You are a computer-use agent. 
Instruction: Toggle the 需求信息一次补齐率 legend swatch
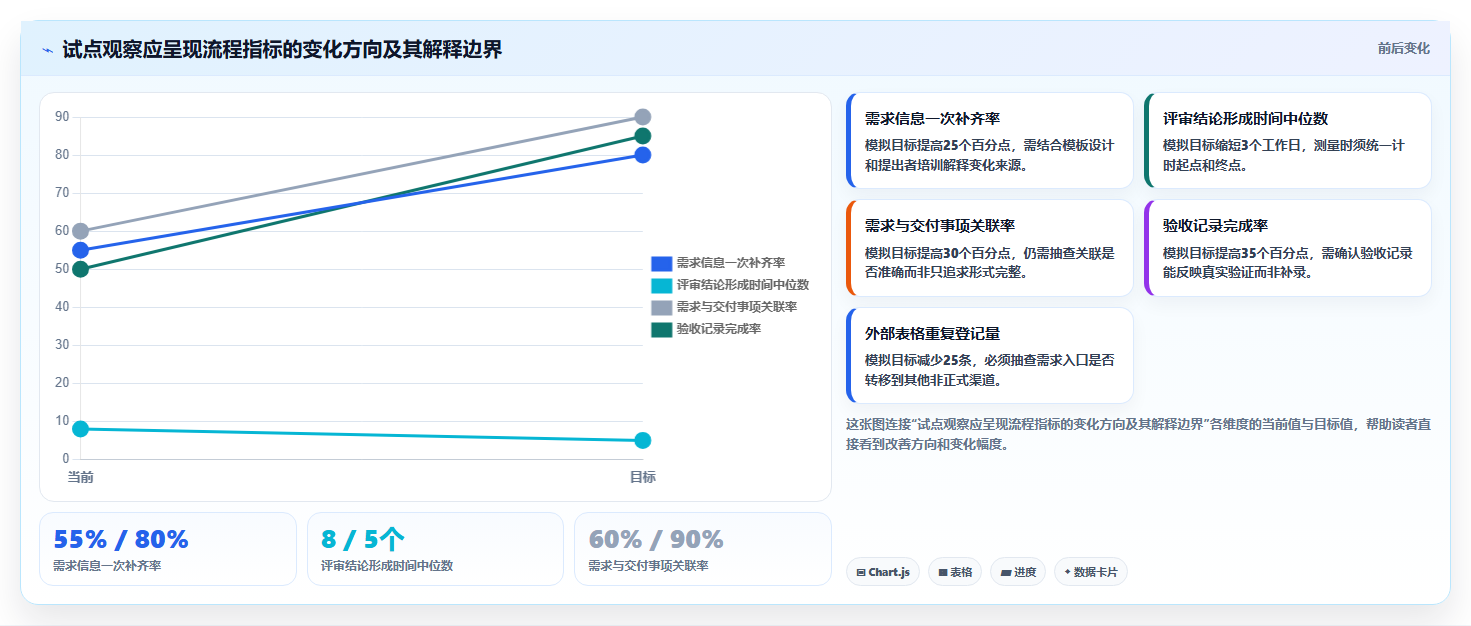(661, 263)
